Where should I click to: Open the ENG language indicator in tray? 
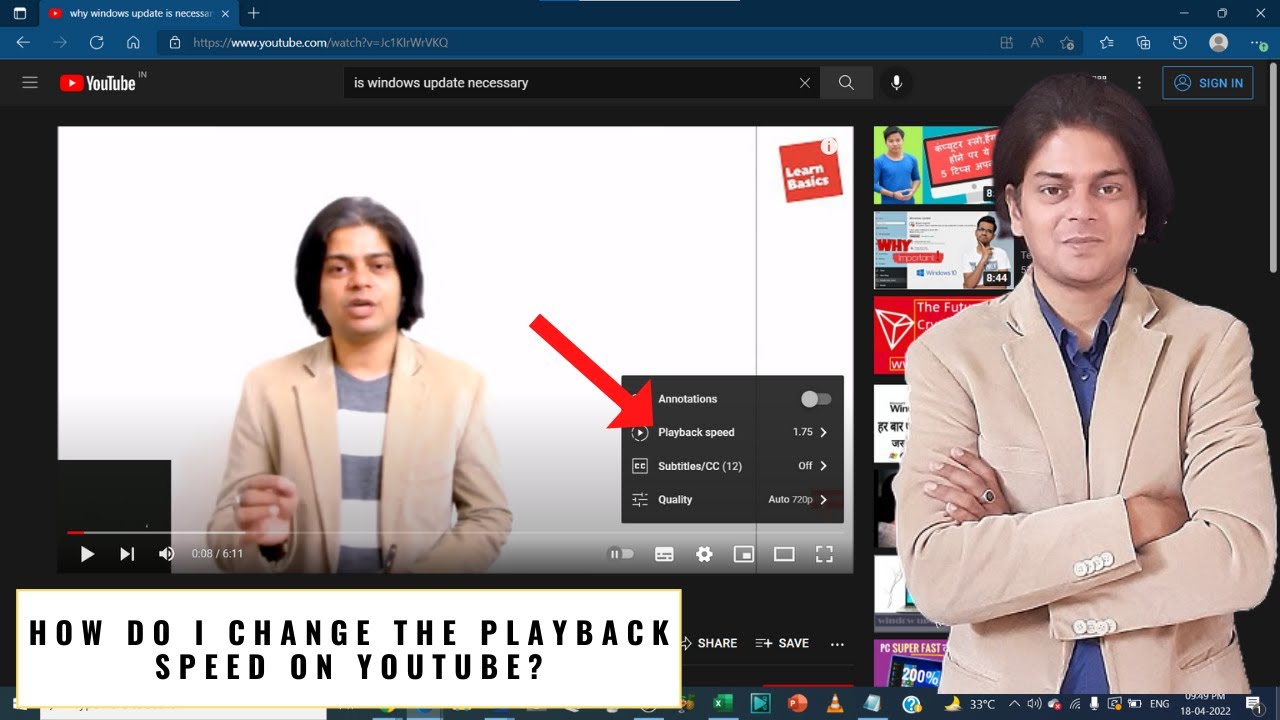(1159, 704)
